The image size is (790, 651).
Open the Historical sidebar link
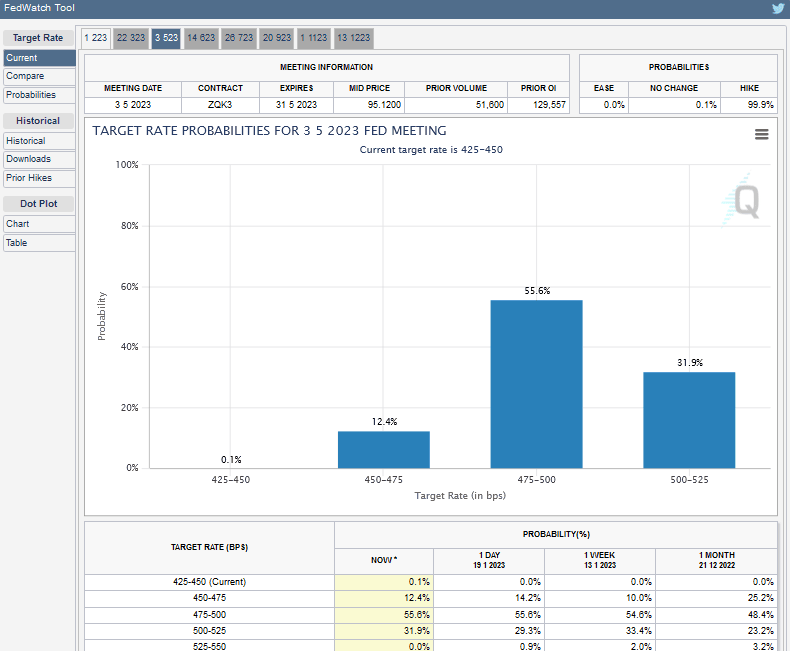click(39, 141)
